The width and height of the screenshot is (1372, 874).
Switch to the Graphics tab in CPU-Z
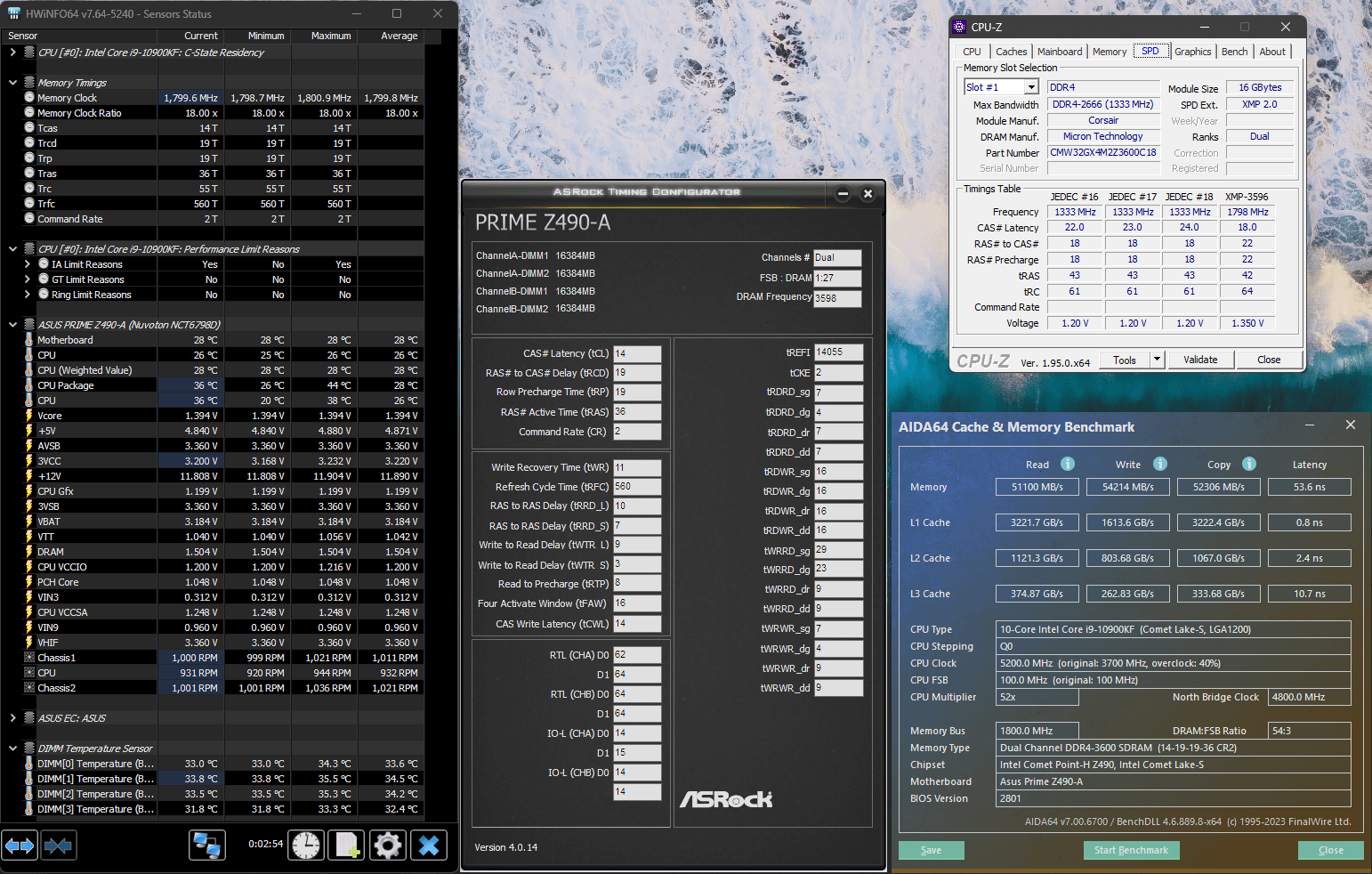(1193, 52)
